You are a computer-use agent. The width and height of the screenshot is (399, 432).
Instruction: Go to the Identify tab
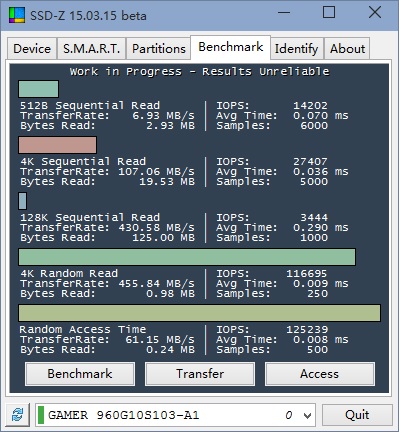click(296, 49)
